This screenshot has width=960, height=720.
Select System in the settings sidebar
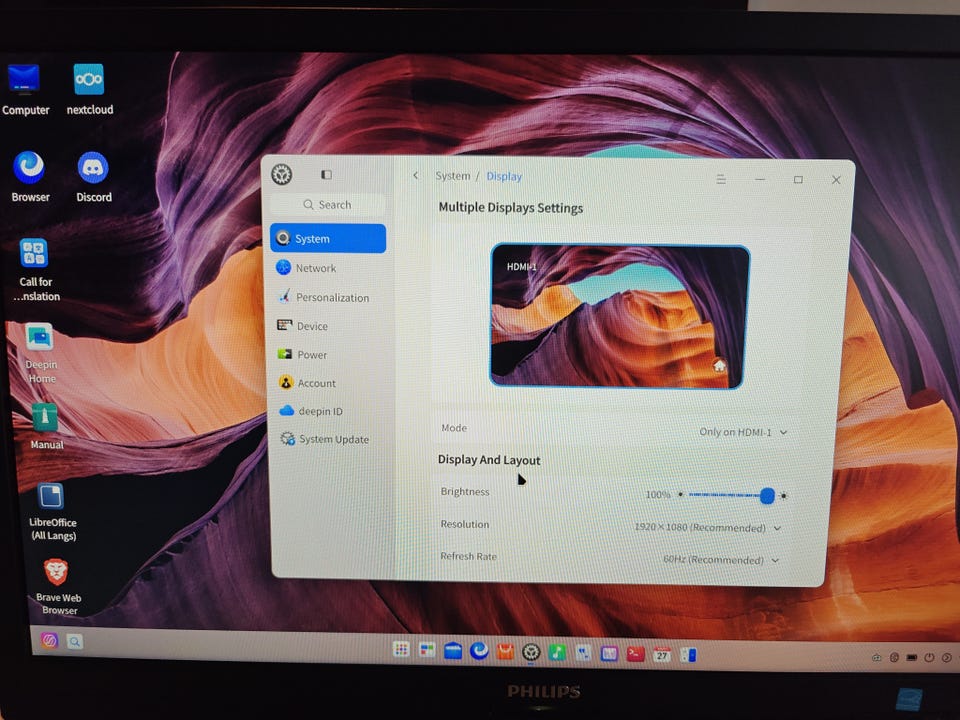(x=328, y=238)
